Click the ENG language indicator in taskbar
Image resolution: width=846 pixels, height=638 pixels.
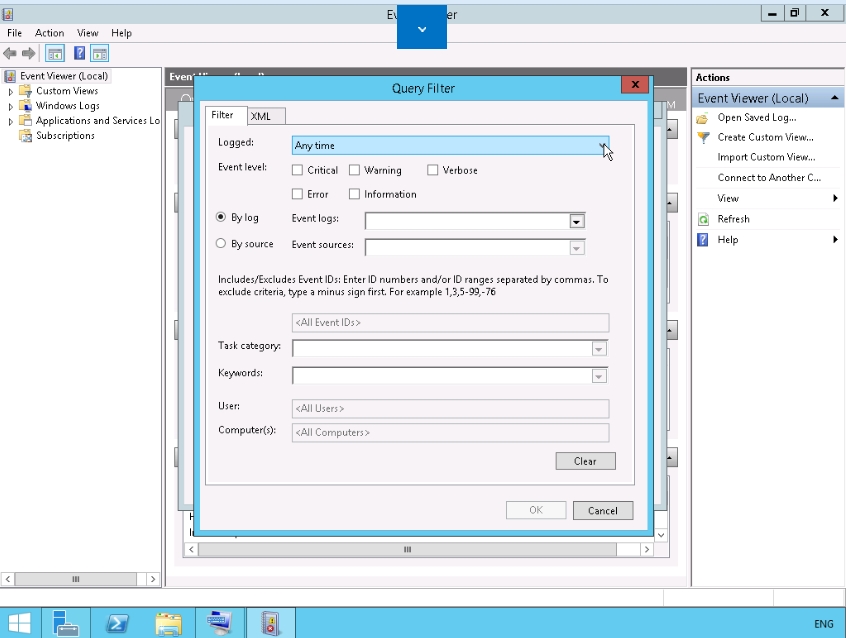[823, 624]
